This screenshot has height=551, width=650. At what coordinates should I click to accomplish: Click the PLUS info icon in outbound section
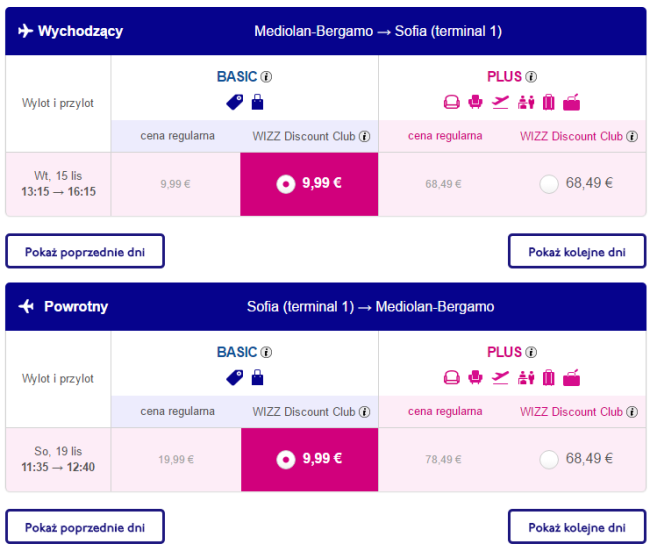tap(532, 77)
